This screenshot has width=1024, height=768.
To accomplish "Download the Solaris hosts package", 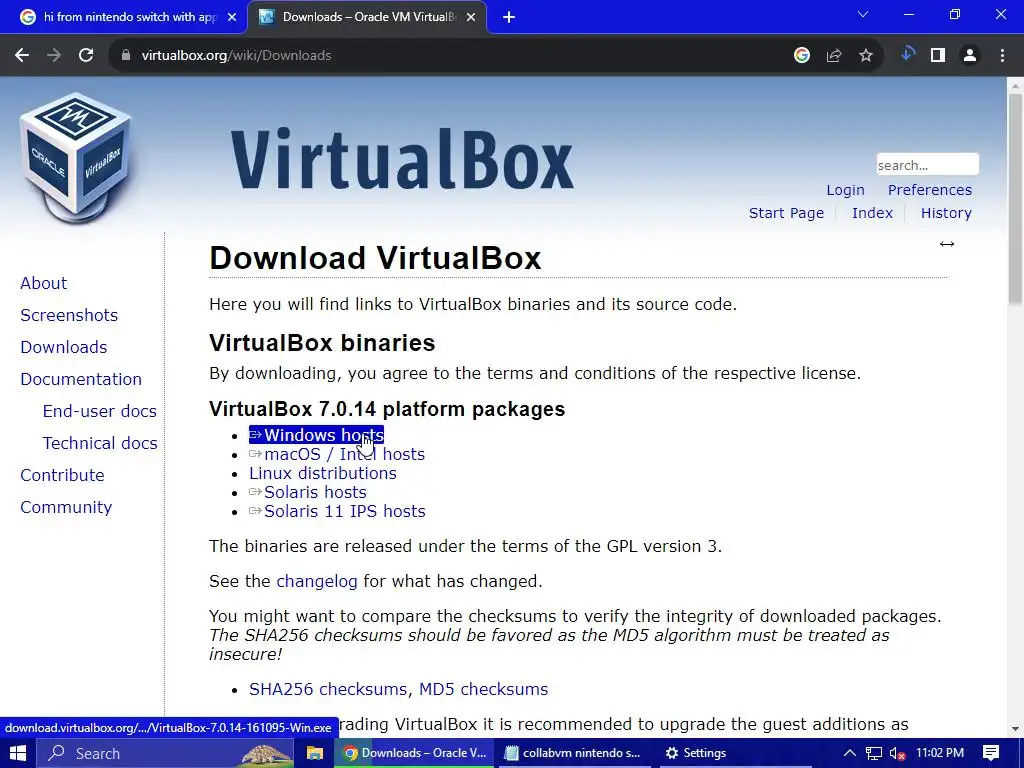I will [x=308, y=492].
